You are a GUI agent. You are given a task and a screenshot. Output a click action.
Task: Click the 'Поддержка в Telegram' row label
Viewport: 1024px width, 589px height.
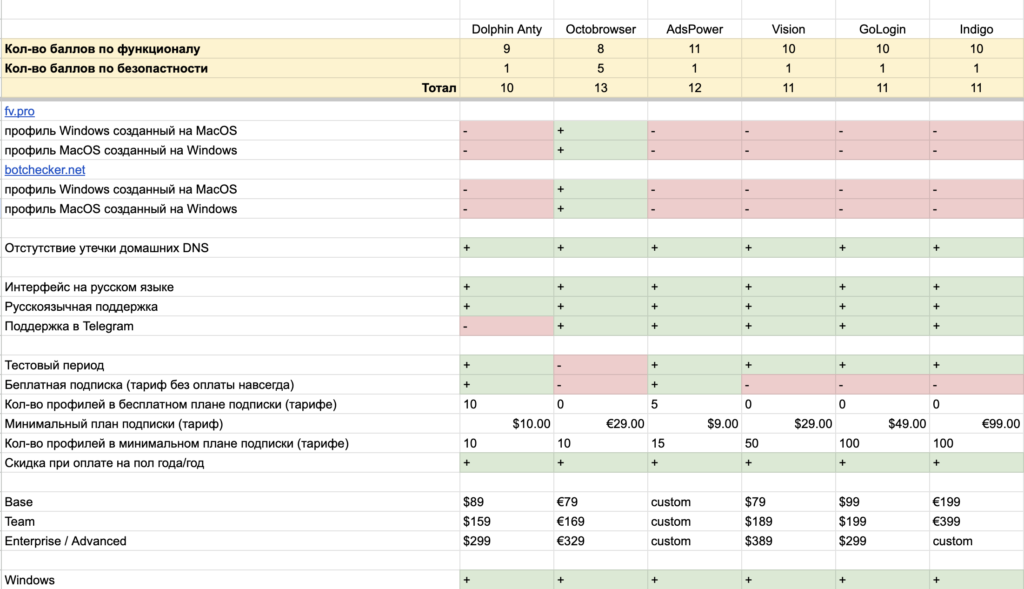click(x=69, y=326)
